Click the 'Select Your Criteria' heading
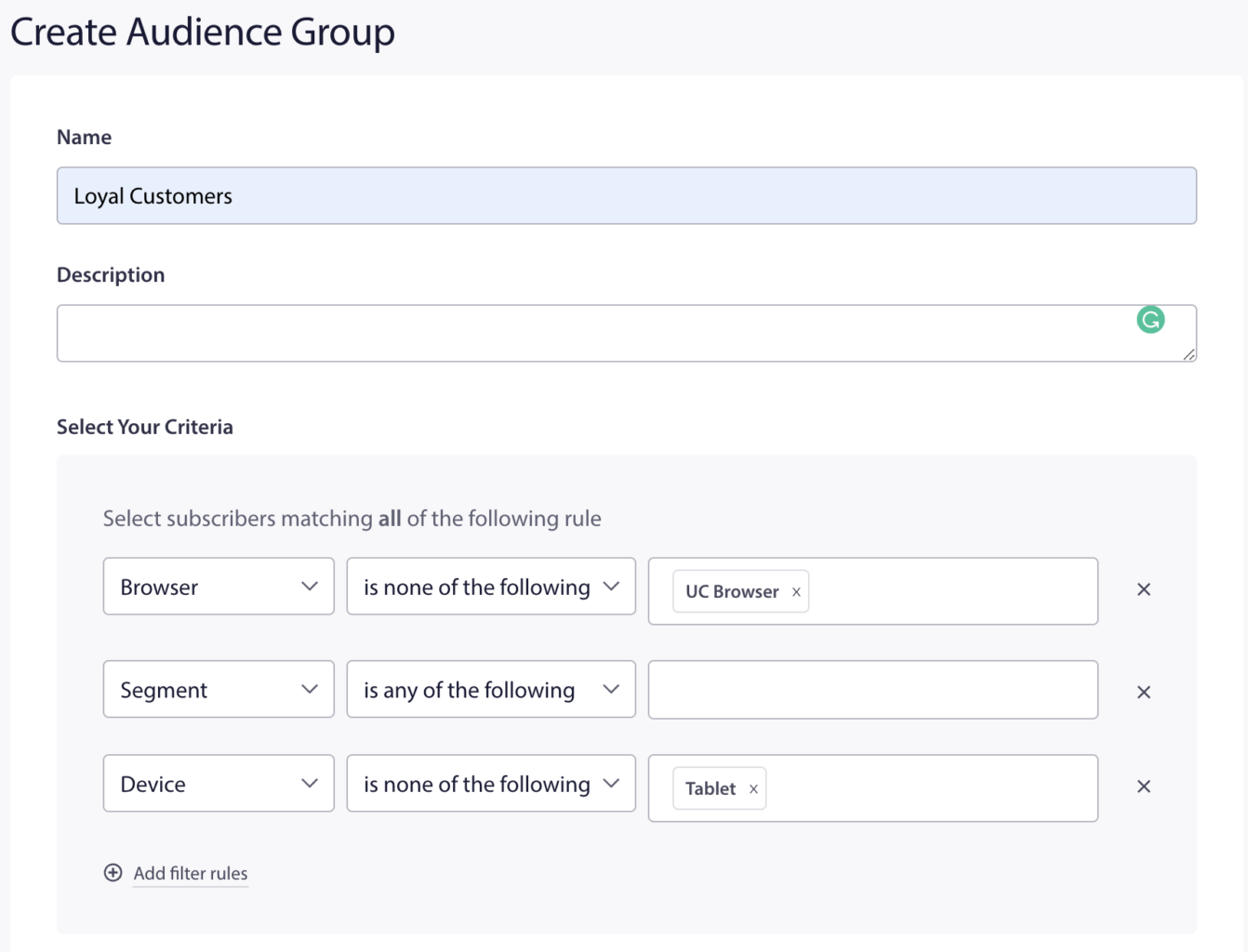Viewport: 1248px width, 952px height. pos(145,427)
